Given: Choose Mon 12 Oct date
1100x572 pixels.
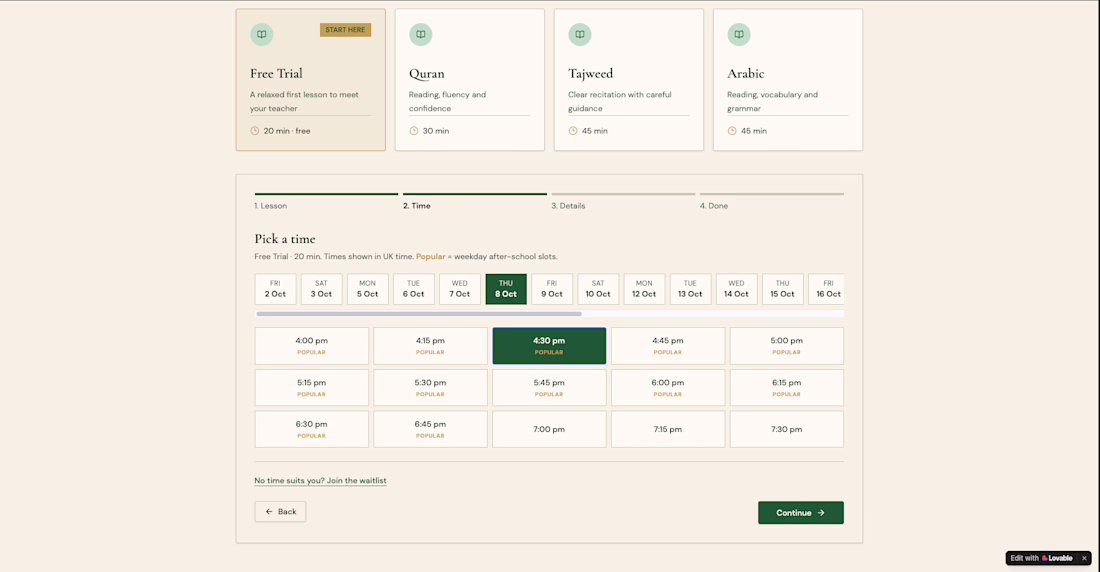Looking at the screenshot, I should point(644,289).
